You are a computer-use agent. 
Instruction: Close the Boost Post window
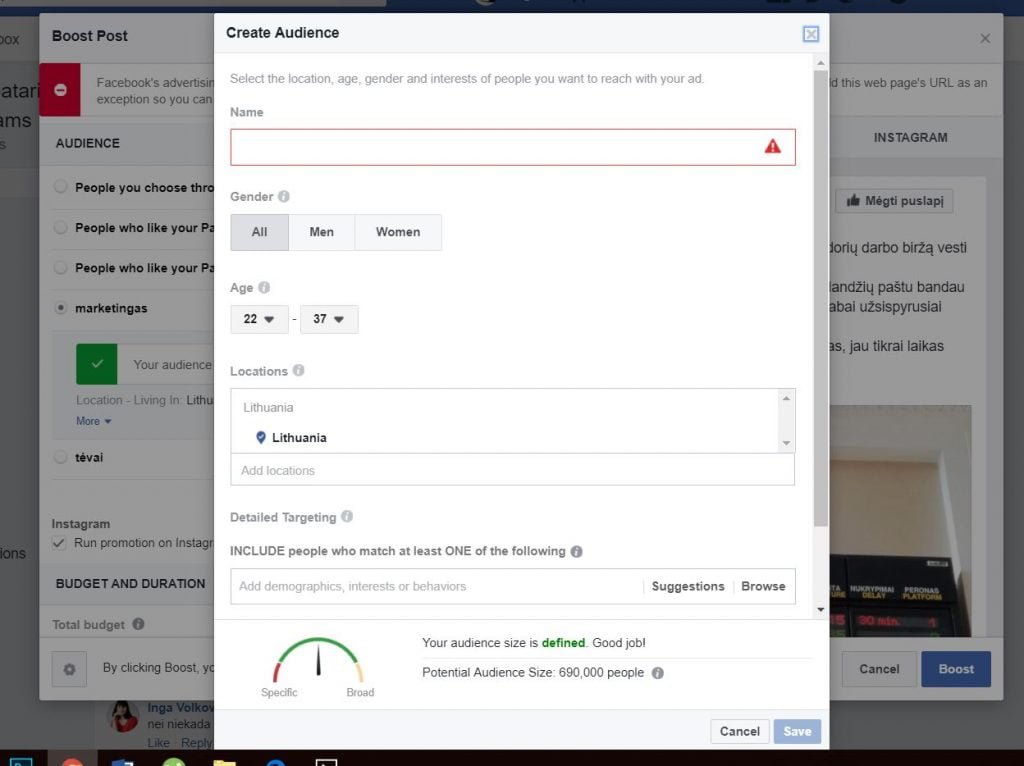coord(985,39)
